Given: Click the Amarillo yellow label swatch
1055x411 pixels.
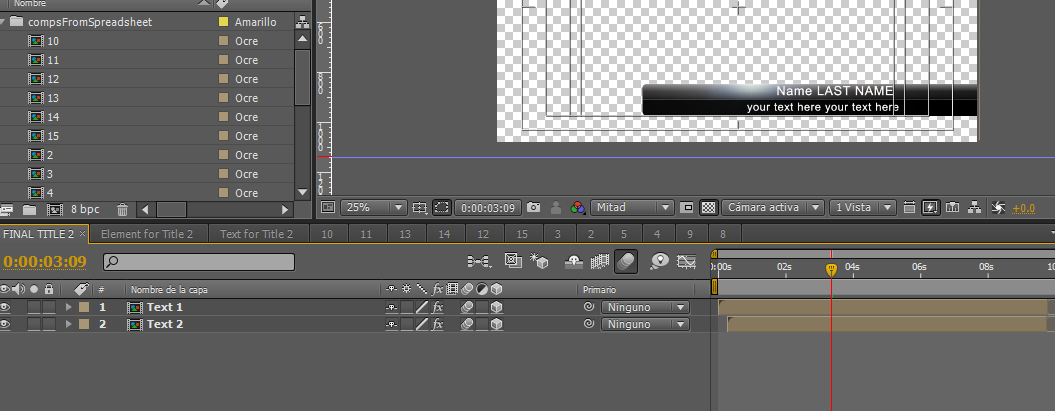Looking at the screenshot, I should tap(223, 22).
